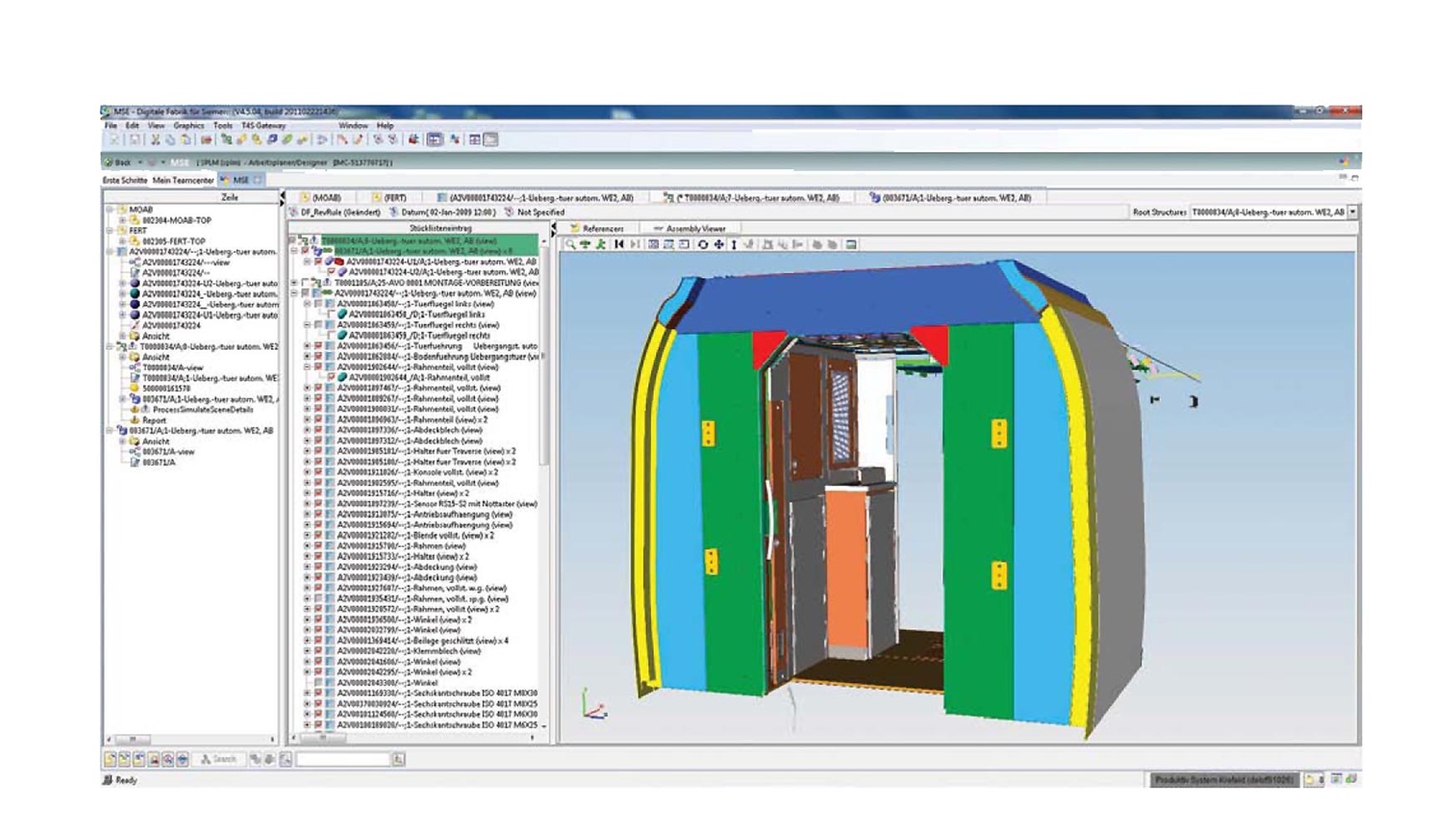This screenshot has width=1456, height=832.
Task: Select the pan arrows tool in viewer toolbar
Action: pyautogui.click(x=719, y=245)
